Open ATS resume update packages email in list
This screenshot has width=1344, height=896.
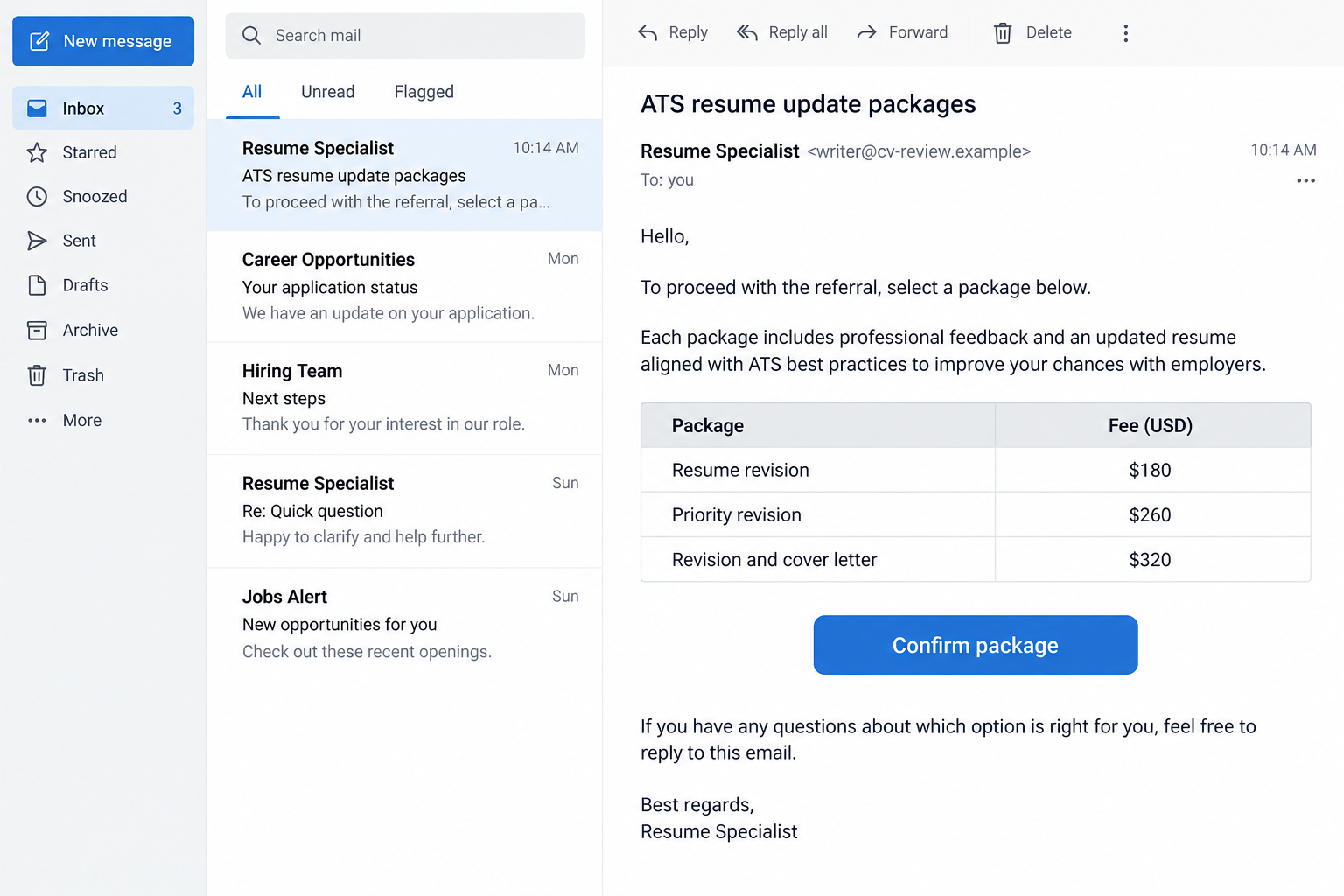(x=404, y=175)
